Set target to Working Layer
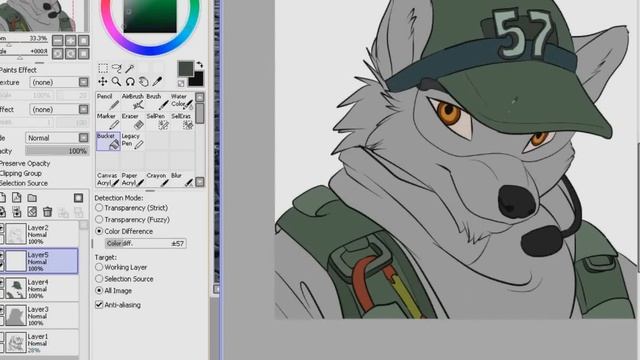 click(121, 267)
